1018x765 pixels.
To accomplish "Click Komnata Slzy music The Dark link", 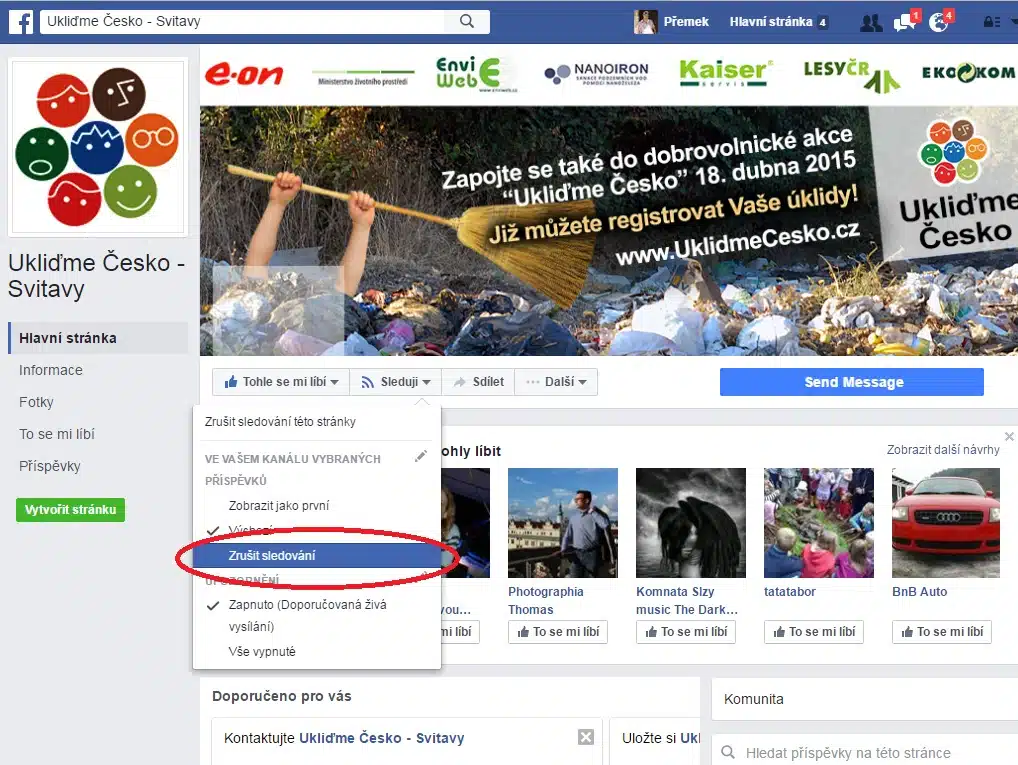I will (687, 601).
